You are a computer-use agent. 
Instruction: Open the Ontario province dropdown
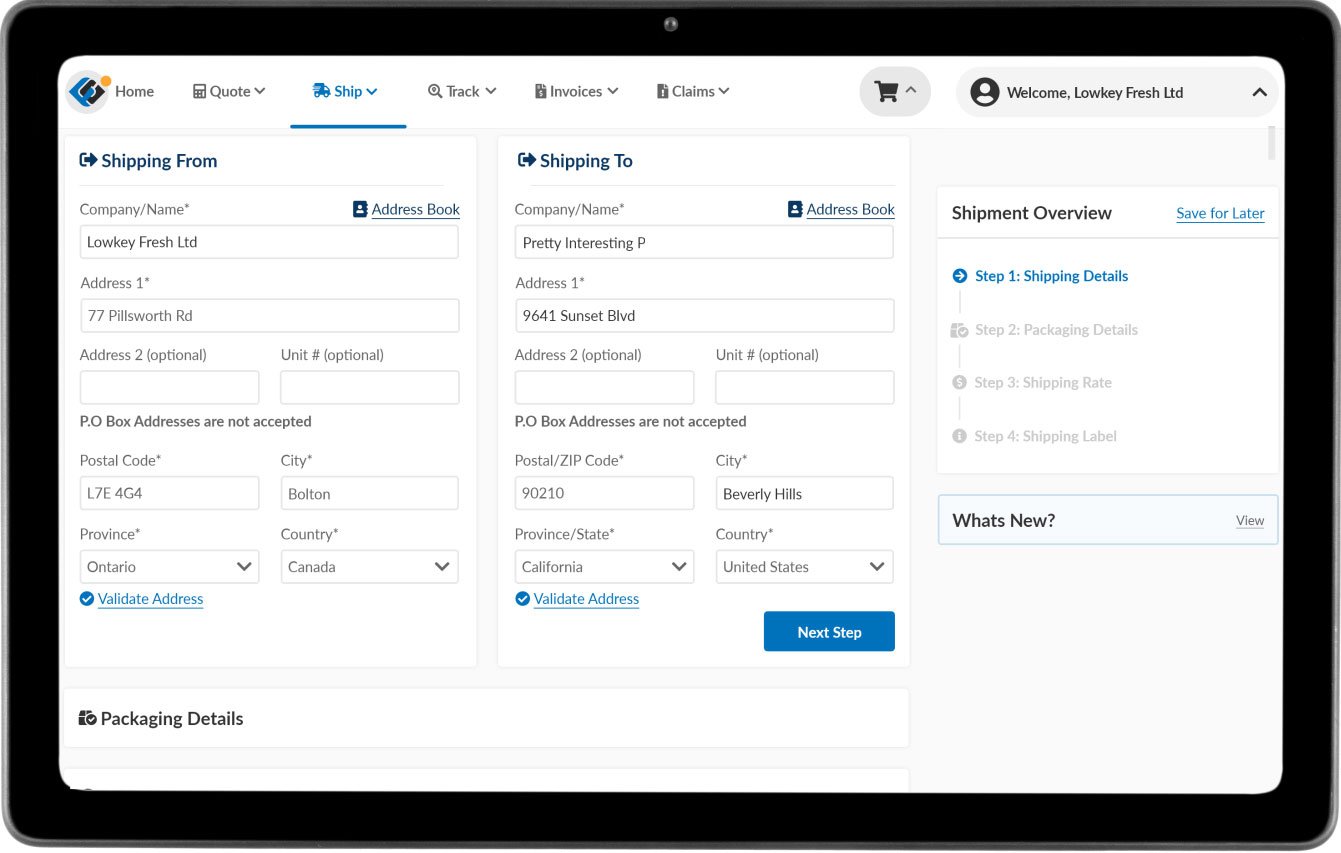coord(169,567)
